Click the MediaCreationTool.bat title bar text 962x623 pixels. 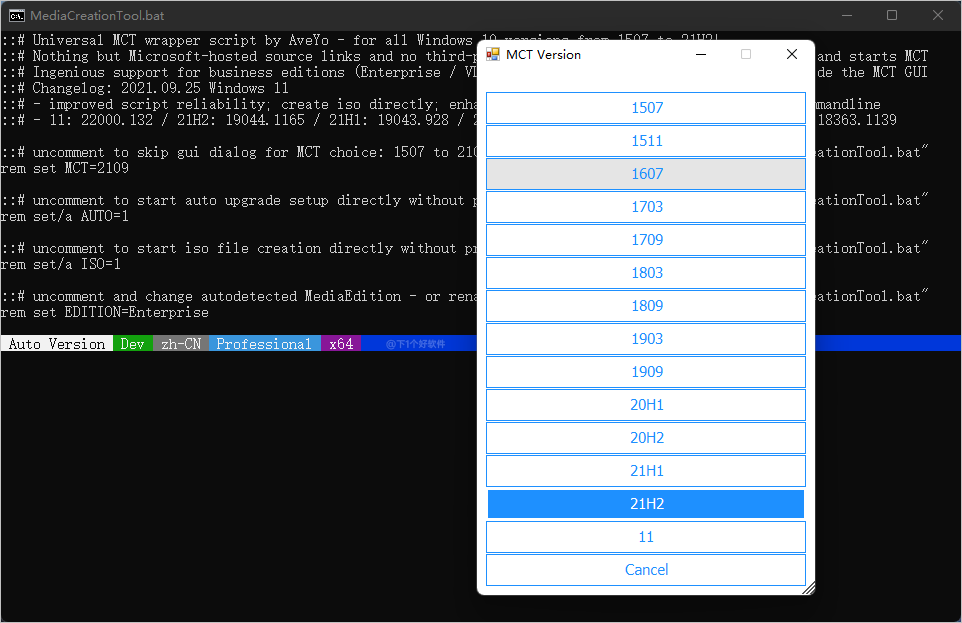pyautogui.click(x=97, y=15)
